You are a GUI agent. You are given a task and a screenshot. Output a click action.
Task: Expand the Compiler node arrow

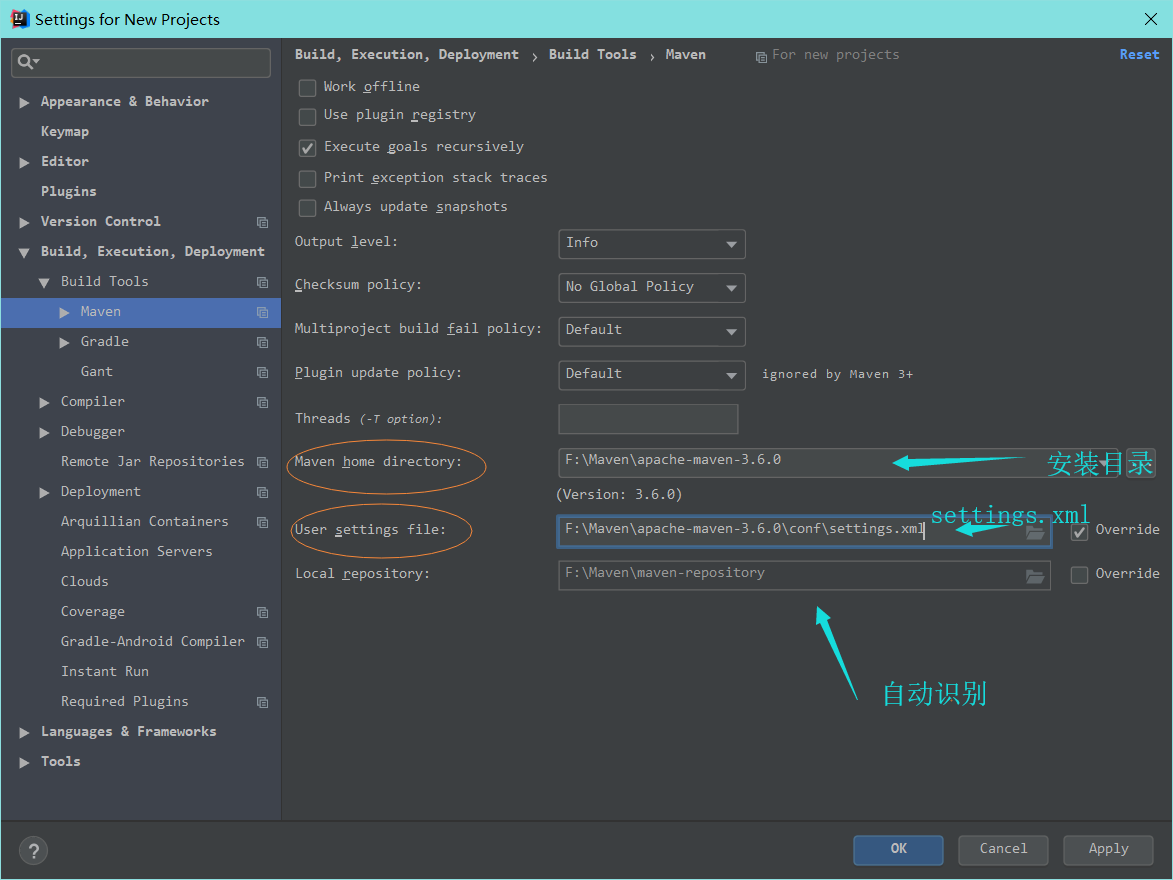[x=44, y=402]
